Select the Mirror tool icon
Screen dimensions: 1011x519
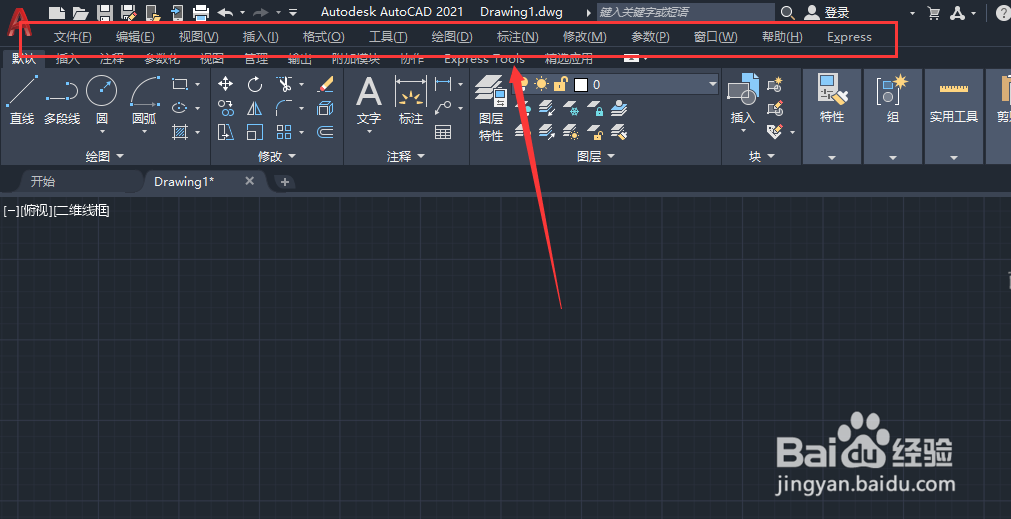click(255, 108)
